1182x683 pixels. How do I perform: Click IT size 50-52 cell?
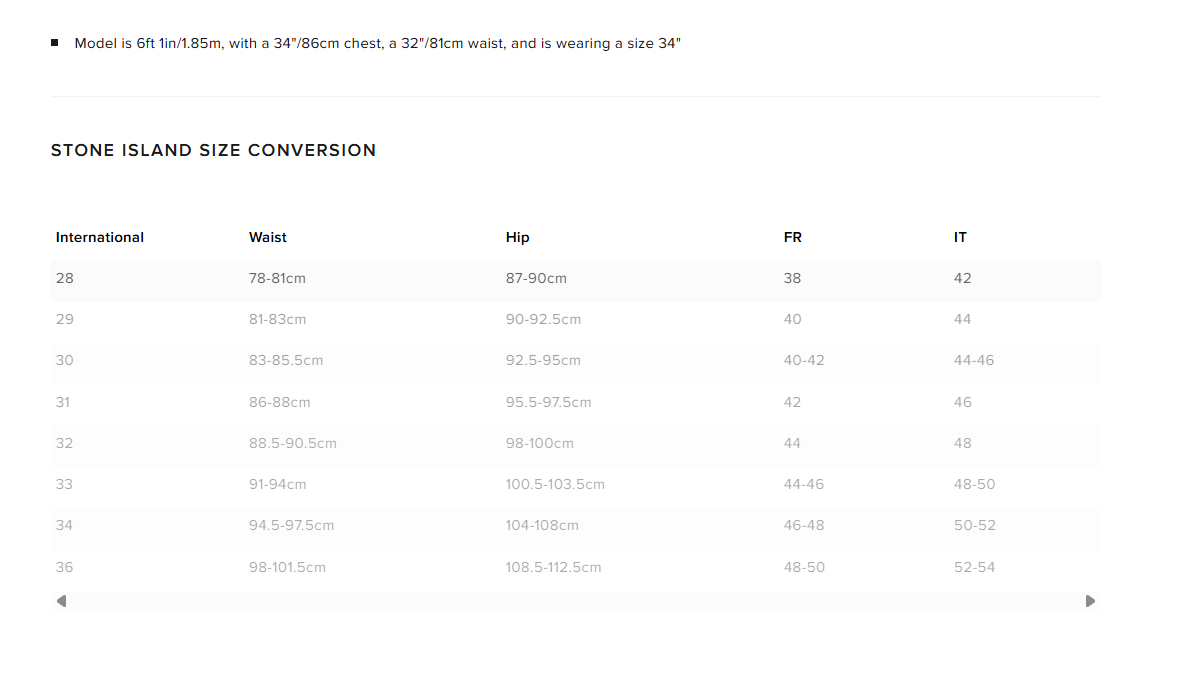tap(975, 525)
